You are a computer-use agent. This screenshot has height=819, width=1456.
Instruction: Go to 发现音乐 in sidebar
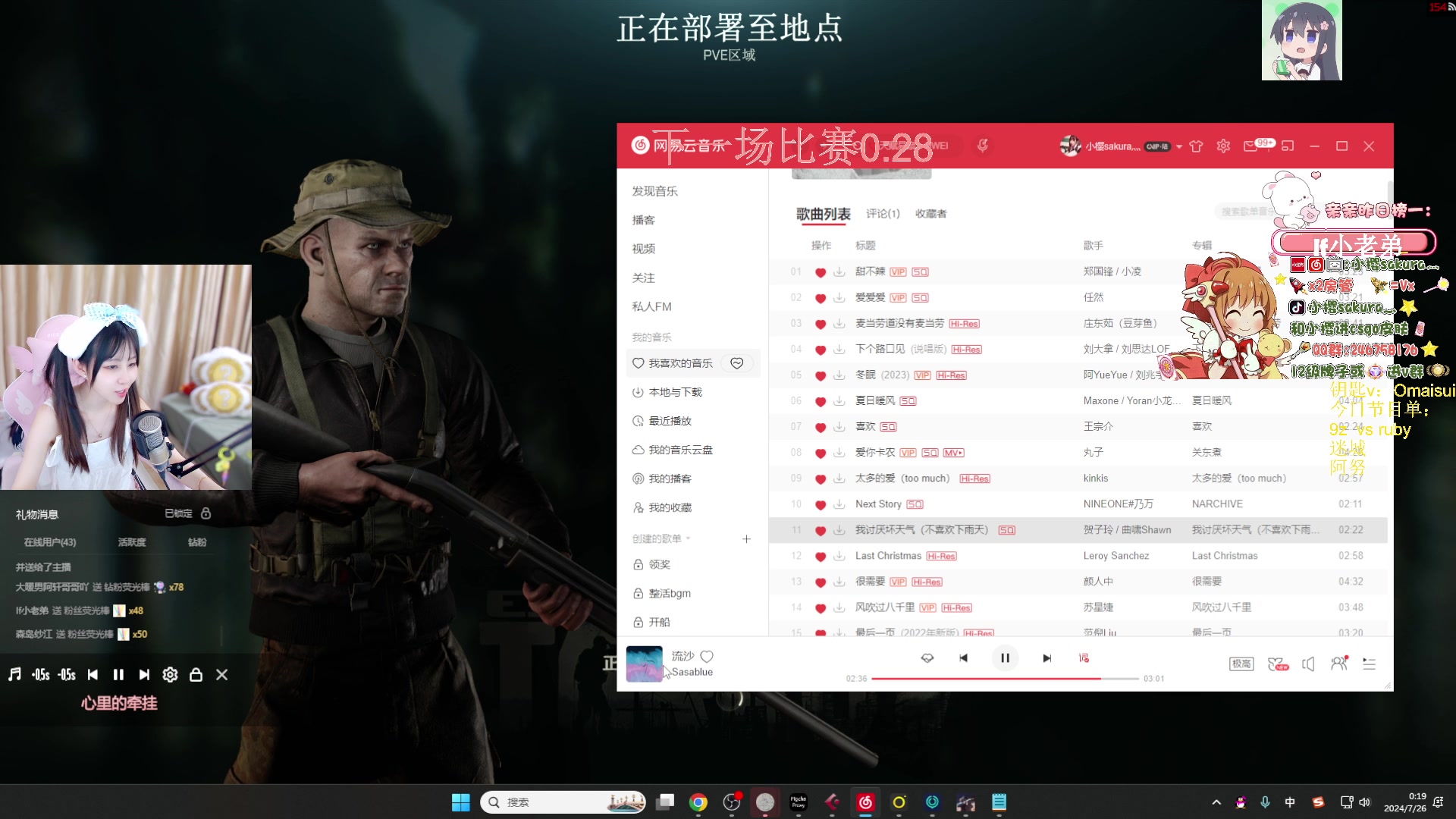coord(654,191)
